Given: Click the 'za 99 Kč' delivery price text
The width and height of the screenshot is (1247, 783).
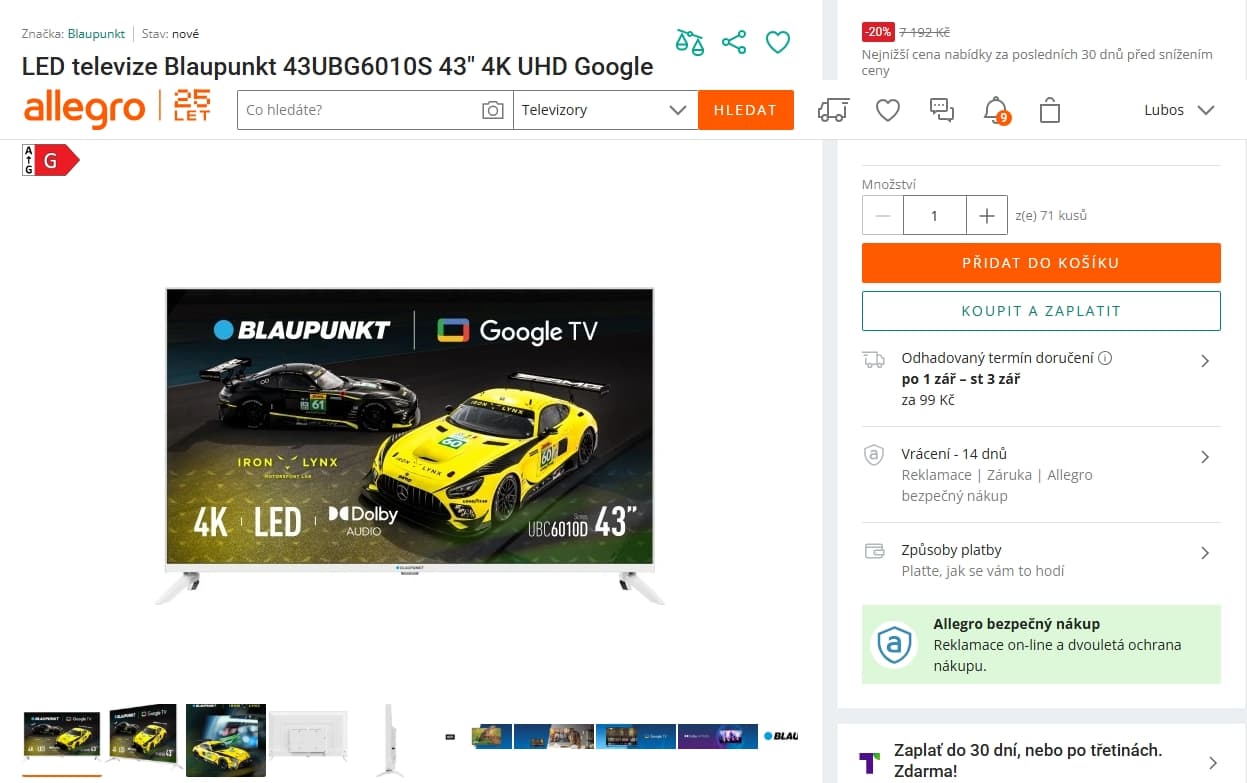Looking at the screenshot, I should click(x=928, y=400).
